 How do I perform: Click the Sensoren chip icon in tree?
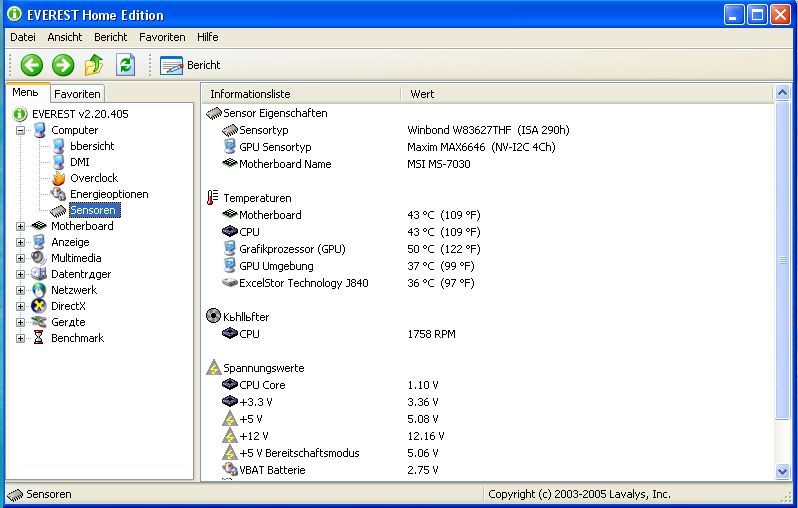58,210
